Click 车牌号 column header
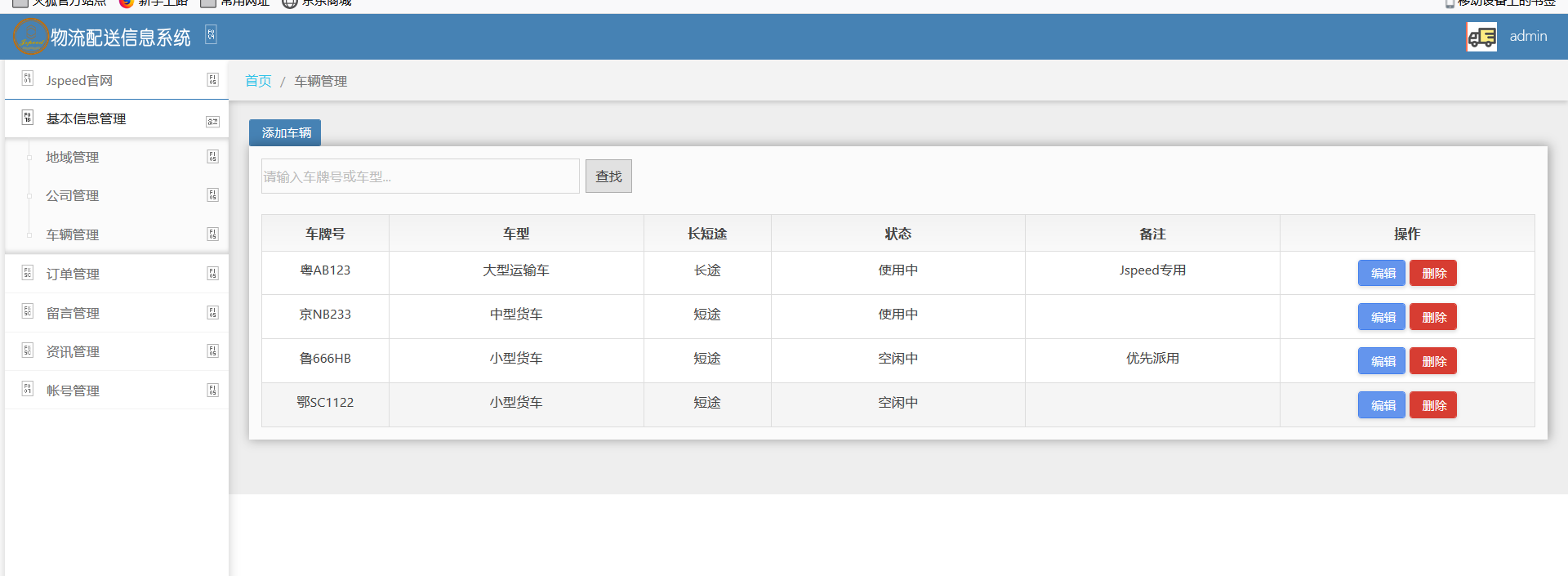Screen dimensions: 1568x576 pos(325,234)
